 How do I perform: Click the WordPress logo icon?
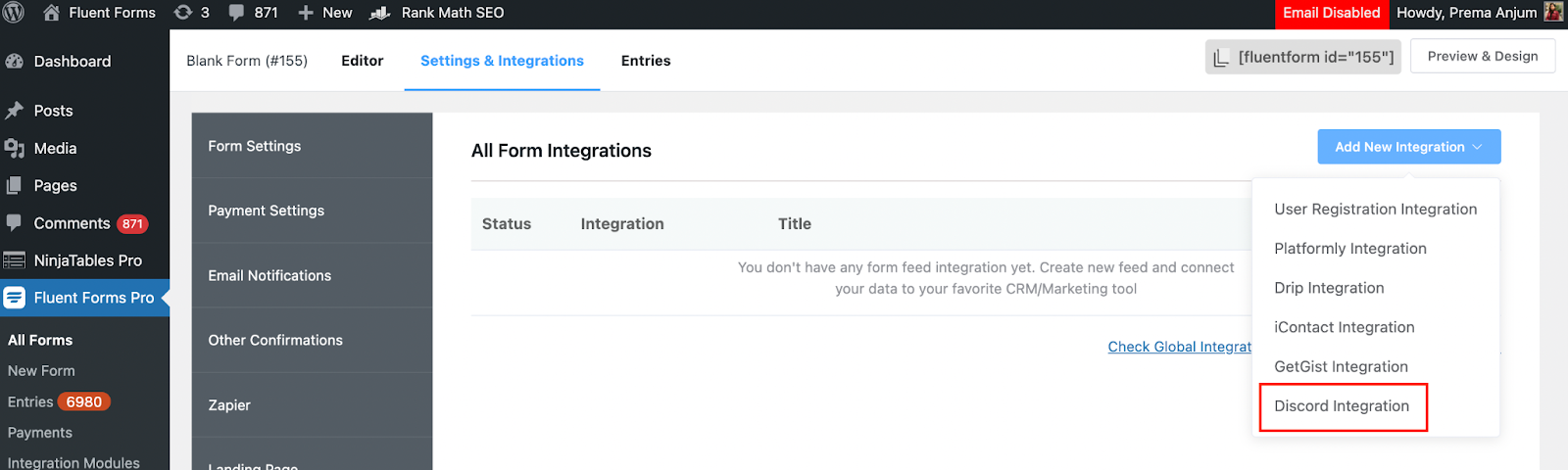14,13
